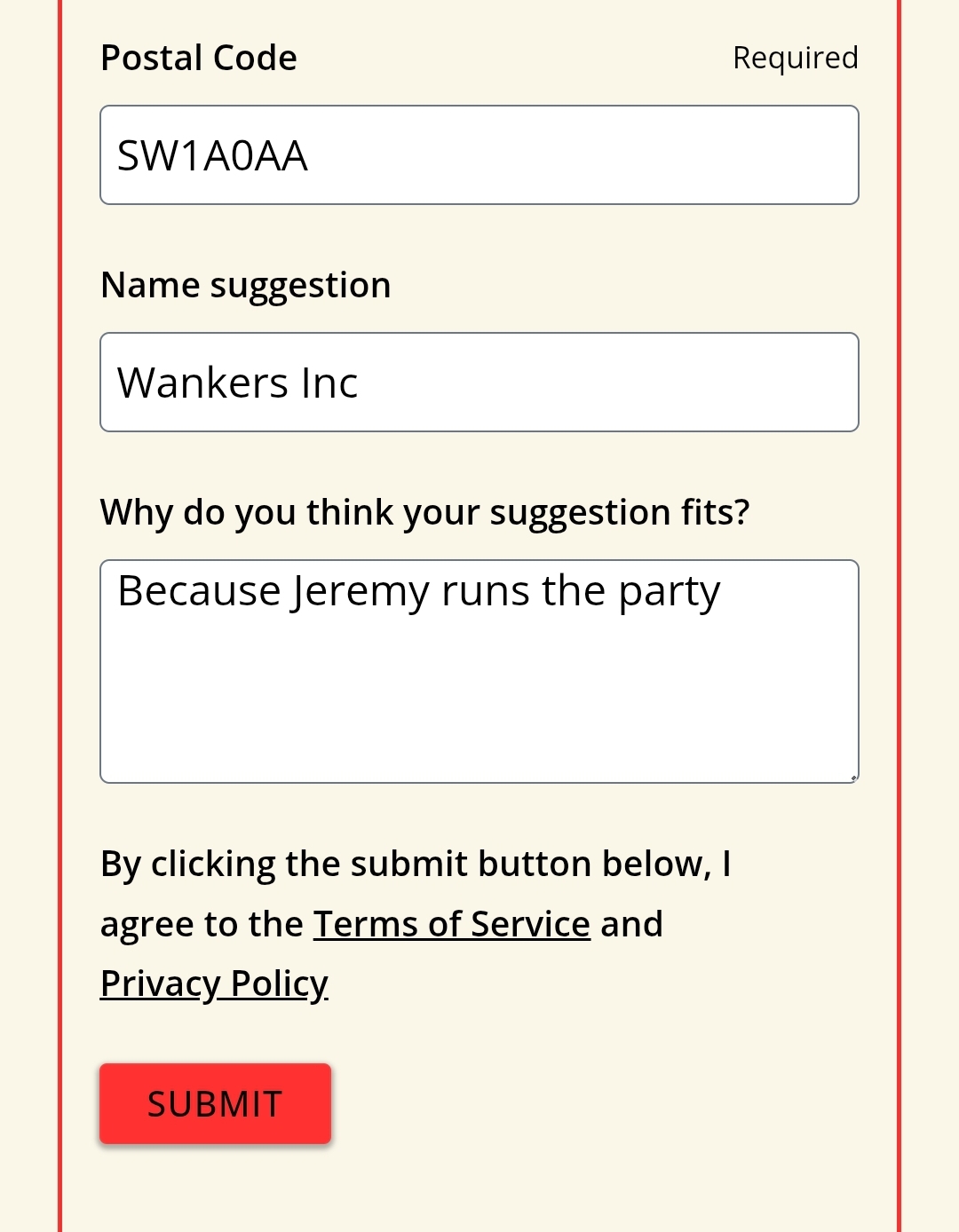Click the "Why do you think" question label
Viewport: 959px width, 1232px height.
tap(424, 513)
